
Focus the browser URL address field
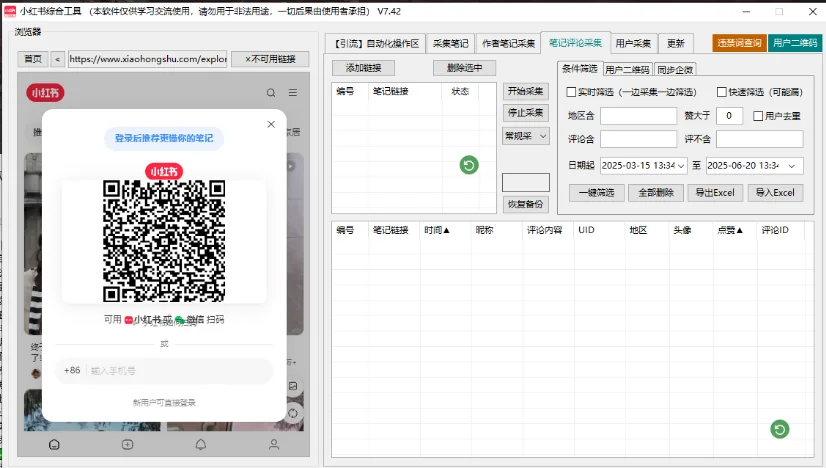point(148,59)
